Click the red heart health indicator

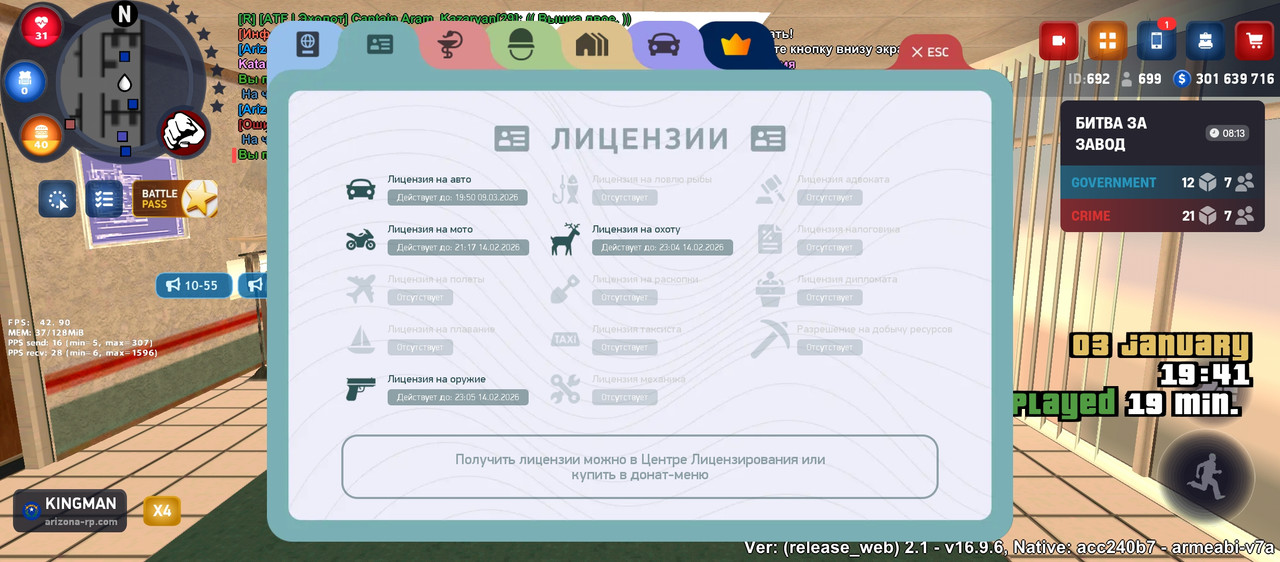pyautogui.click(x=41, y=27)
